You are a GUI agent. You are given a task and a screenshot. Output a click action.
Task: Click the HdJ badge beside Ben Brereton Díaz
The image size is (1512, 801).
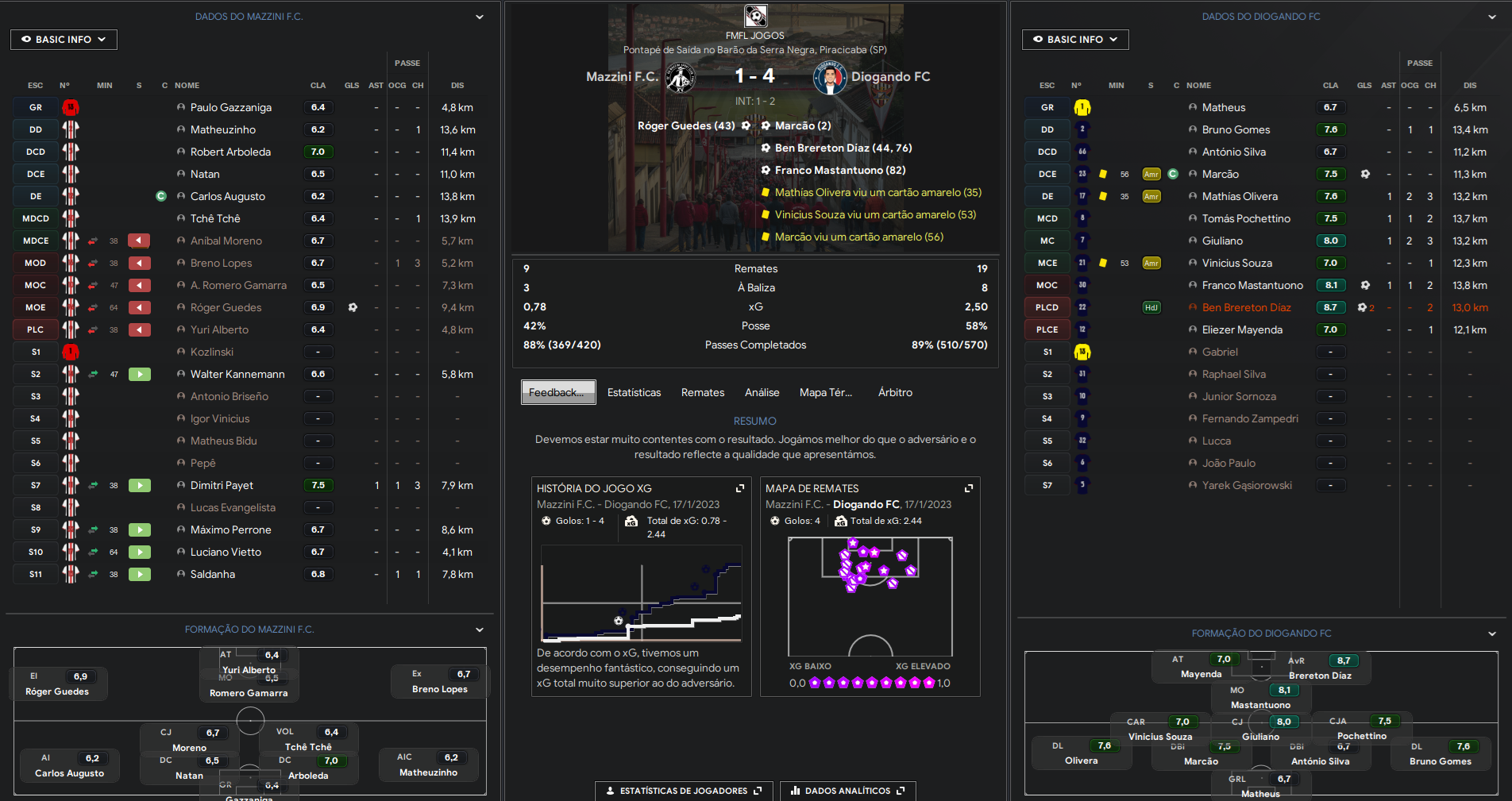[1151, 307]
